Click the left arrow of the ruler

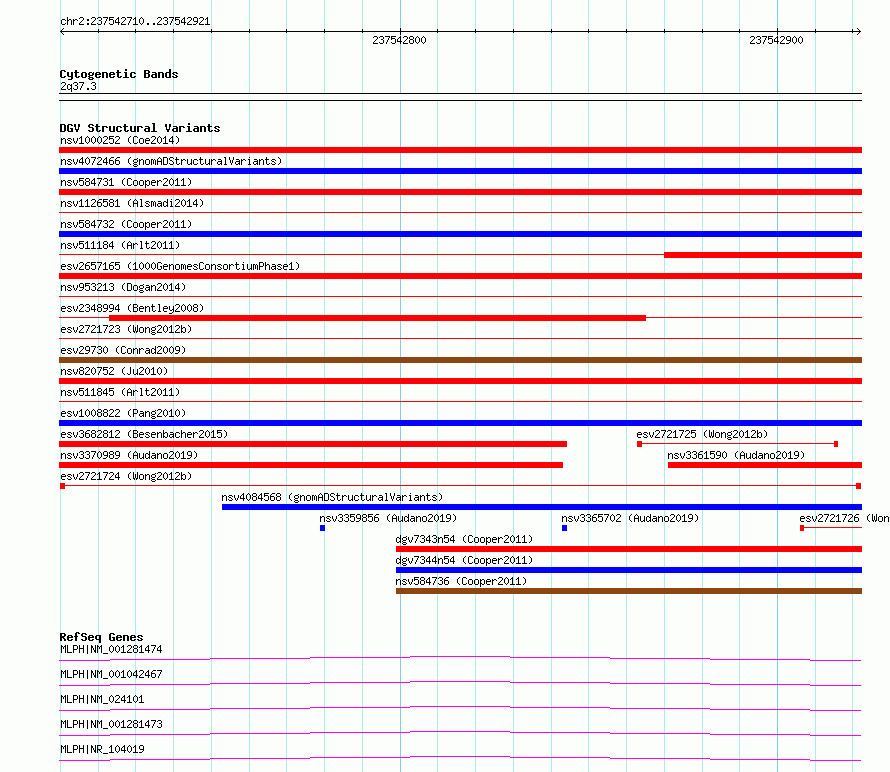point(62,32)
